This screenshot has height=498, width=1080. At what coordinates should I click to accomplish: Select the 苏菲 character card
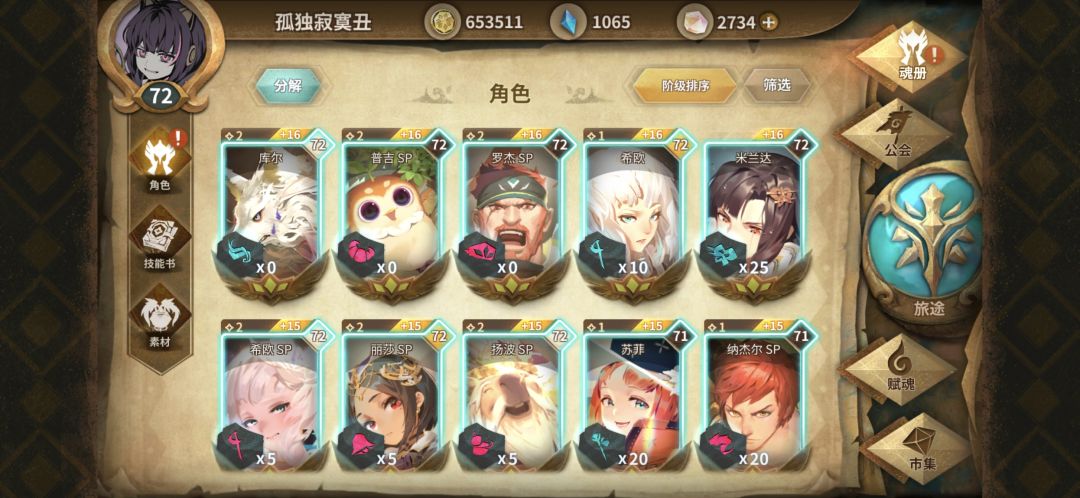coord(634,395)
